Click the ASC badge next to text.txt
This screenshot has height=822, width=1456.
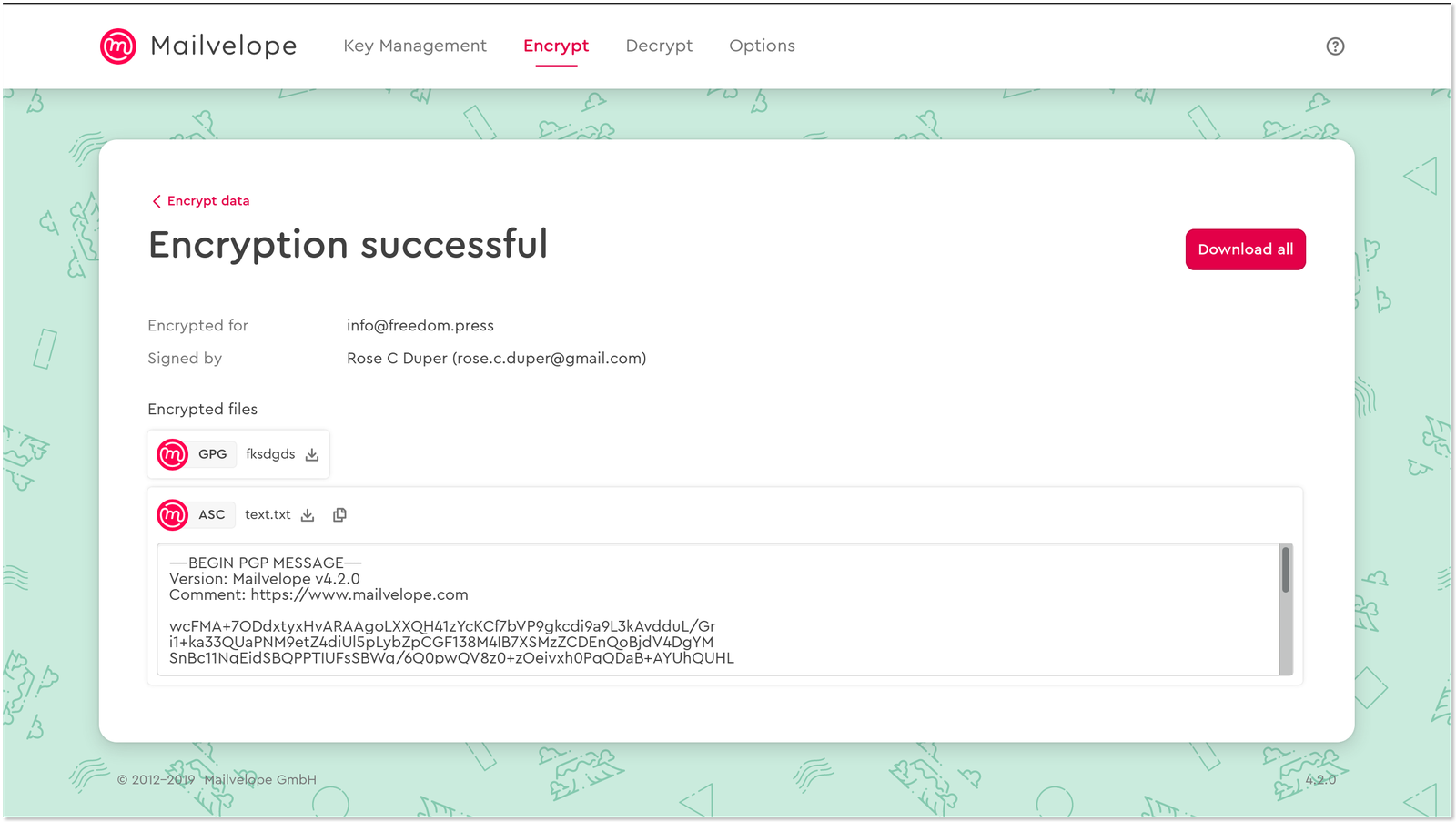point(211,514)
